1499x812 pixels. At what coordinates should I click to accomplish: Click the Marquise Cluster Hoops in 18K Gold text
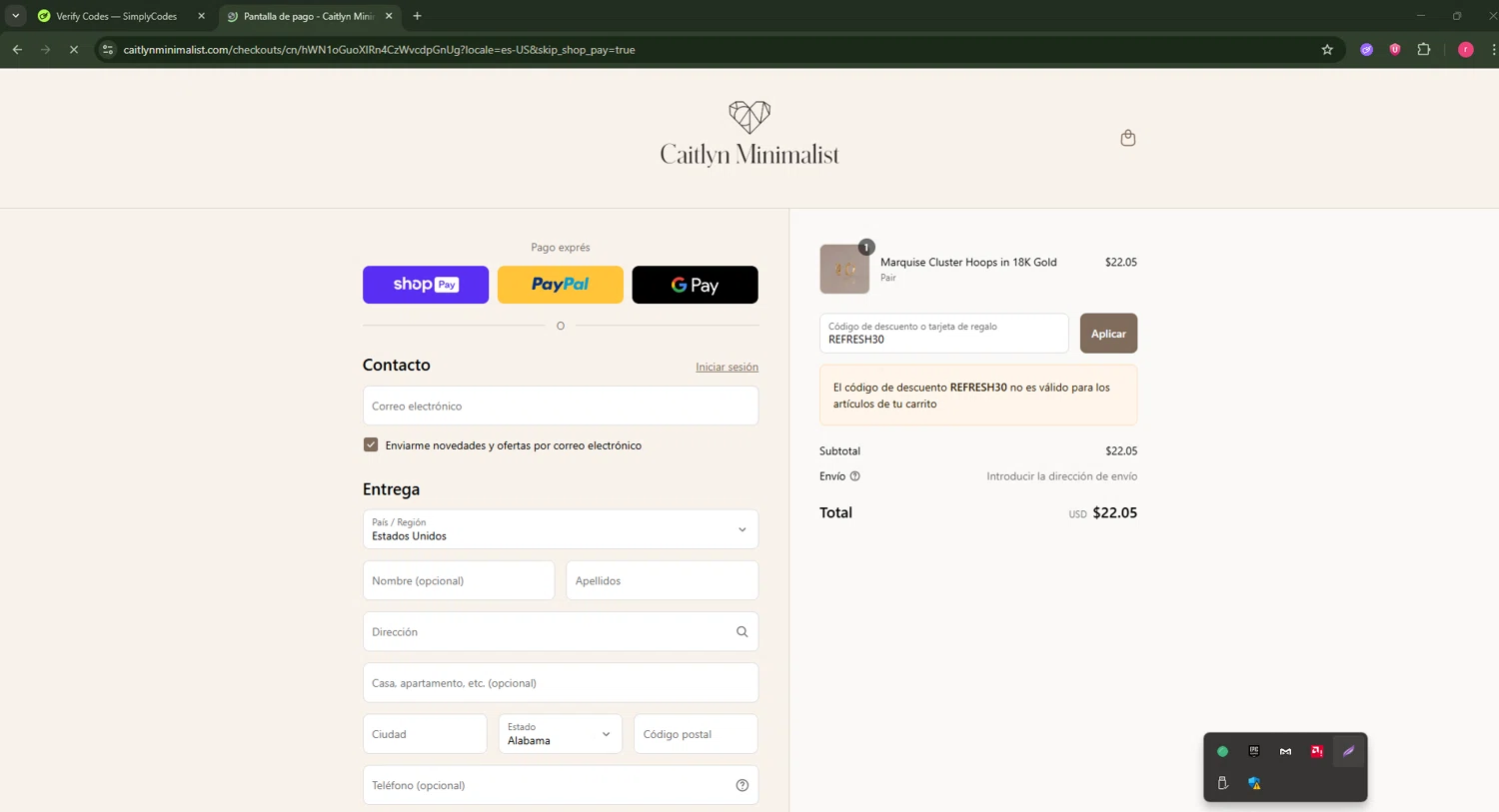pyautogui.click(x=968, y=262)
